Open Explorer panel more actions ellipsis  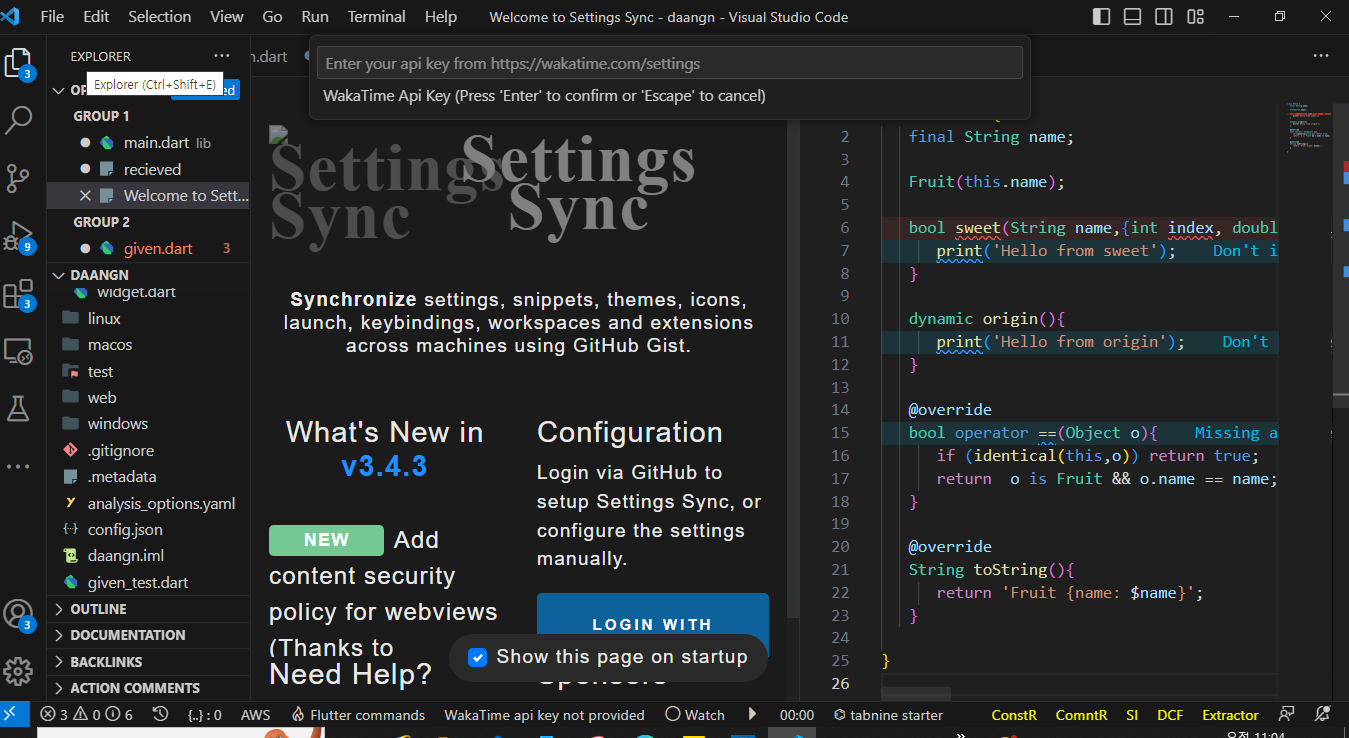(x=221, y=56)
